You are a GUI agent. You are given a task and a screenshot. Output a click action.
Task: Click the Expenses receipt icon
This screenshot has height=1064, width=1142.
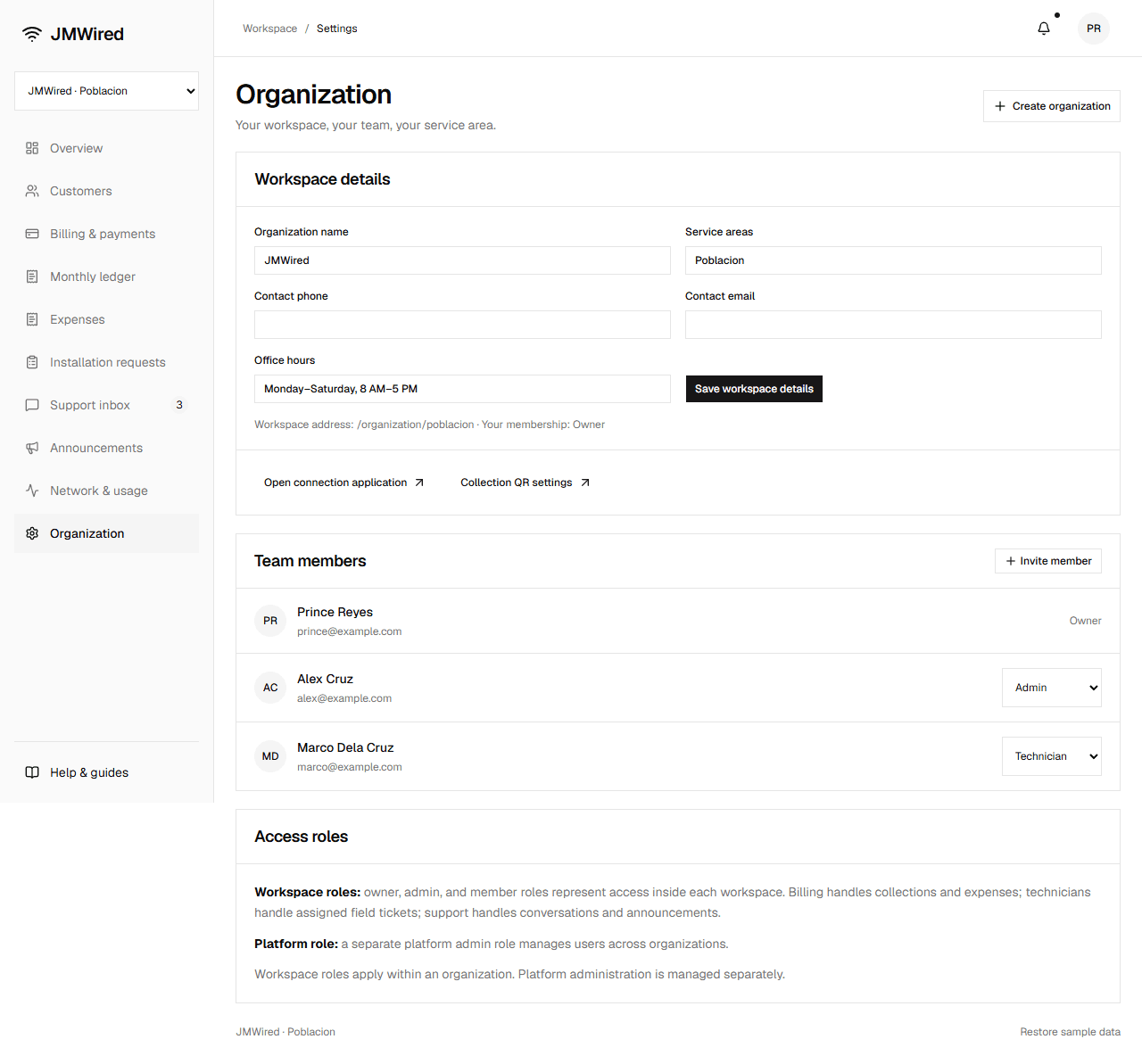(32, 319)
